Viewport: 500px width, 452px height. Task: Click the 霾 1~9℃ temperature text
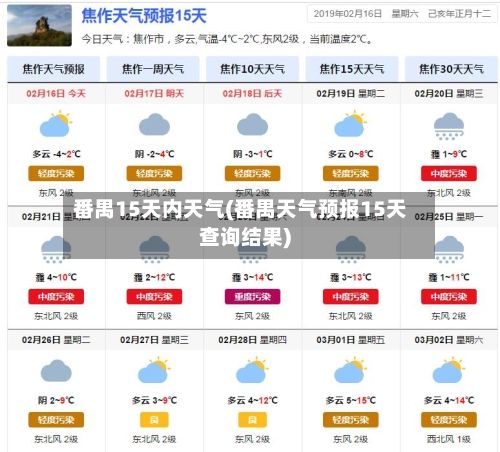(449, 154)
